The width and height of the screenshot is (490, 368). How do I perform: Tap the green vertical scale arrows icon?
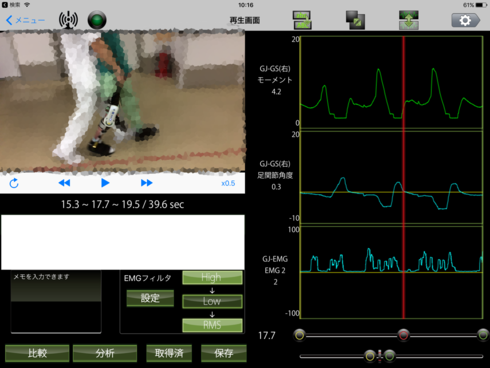409,20
